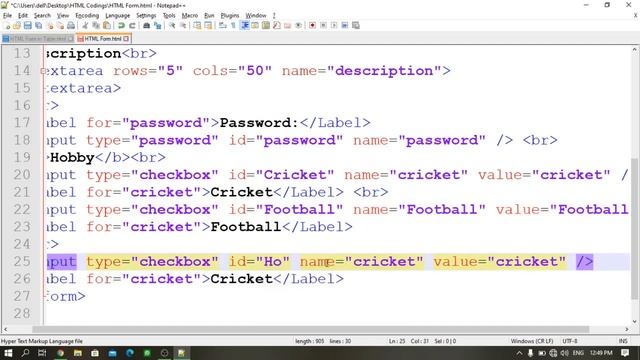Click the word "Hobby" on line 19
Screen dimensions: 640x360
(72, 158)
